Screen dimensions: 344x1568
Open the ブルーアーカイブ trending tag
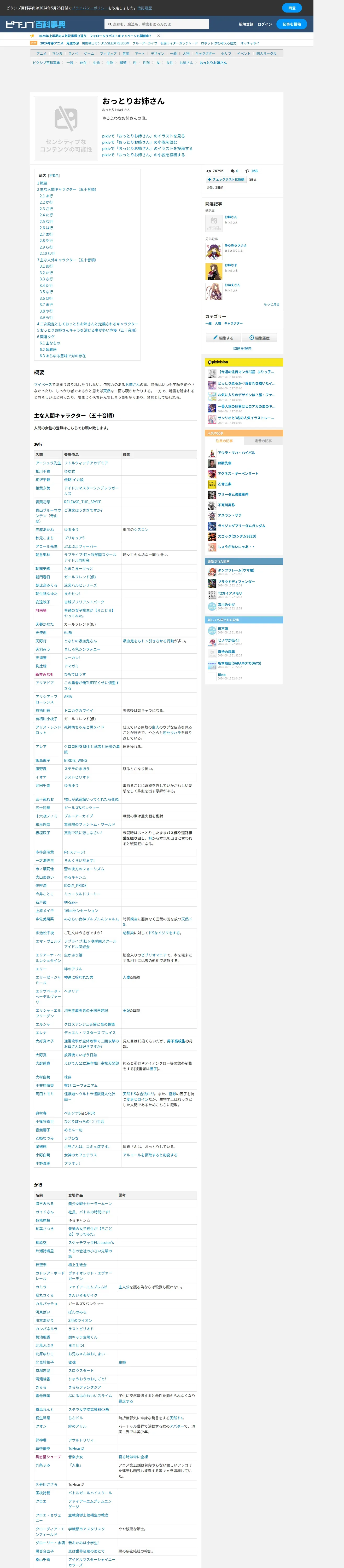point(145,43)
